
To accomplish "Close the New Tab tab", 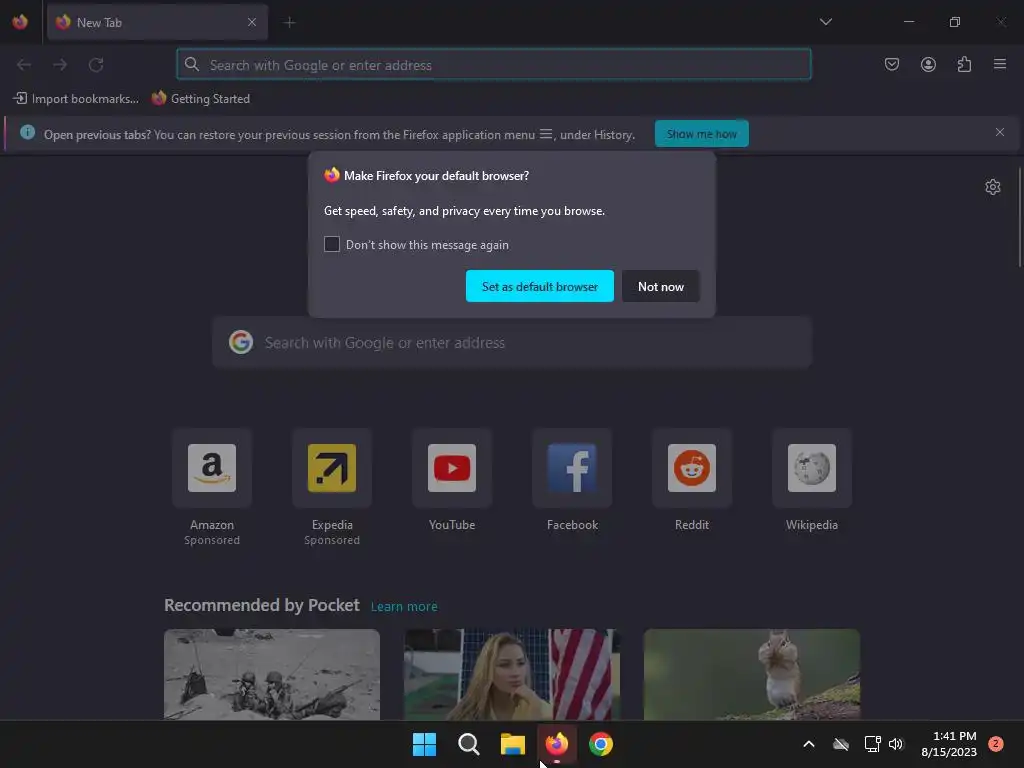I will [252, 22].
